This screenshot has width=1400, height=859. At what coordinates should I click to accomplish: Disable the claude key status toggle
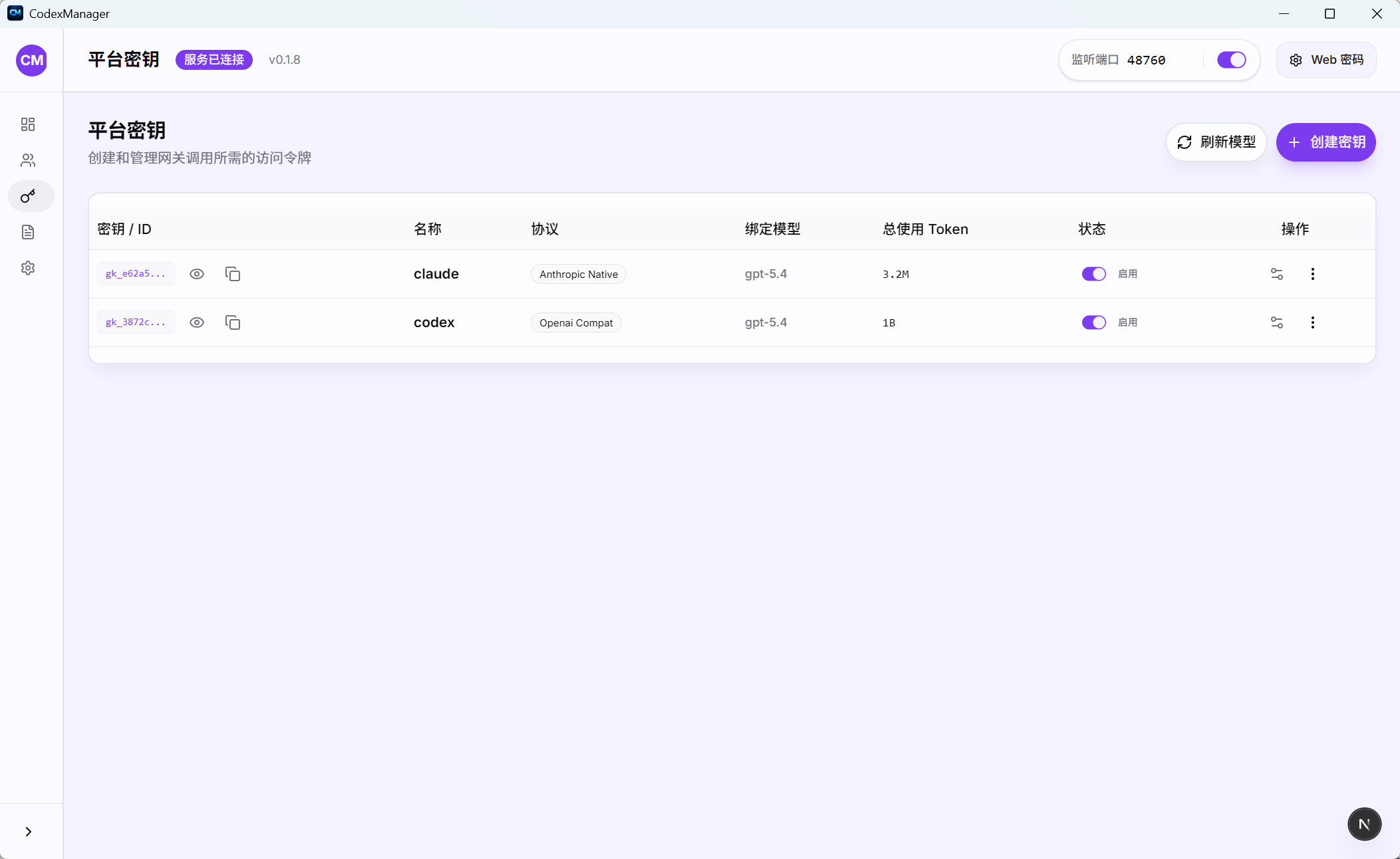pyautogui.click(x=1093, y=274)
